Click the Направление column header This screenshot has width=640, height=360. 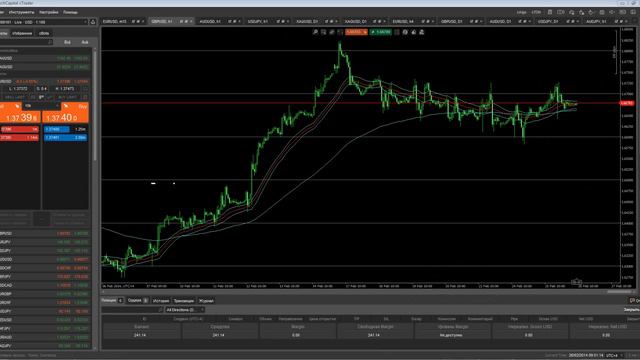pos(290,319)
